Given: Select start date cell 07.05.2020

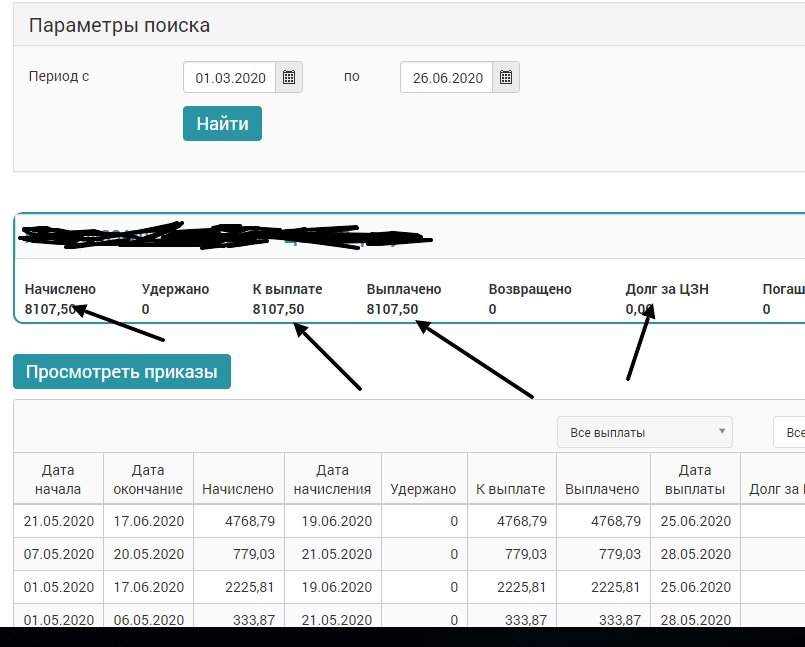Looking at the screenshot, I should point(59,554).
